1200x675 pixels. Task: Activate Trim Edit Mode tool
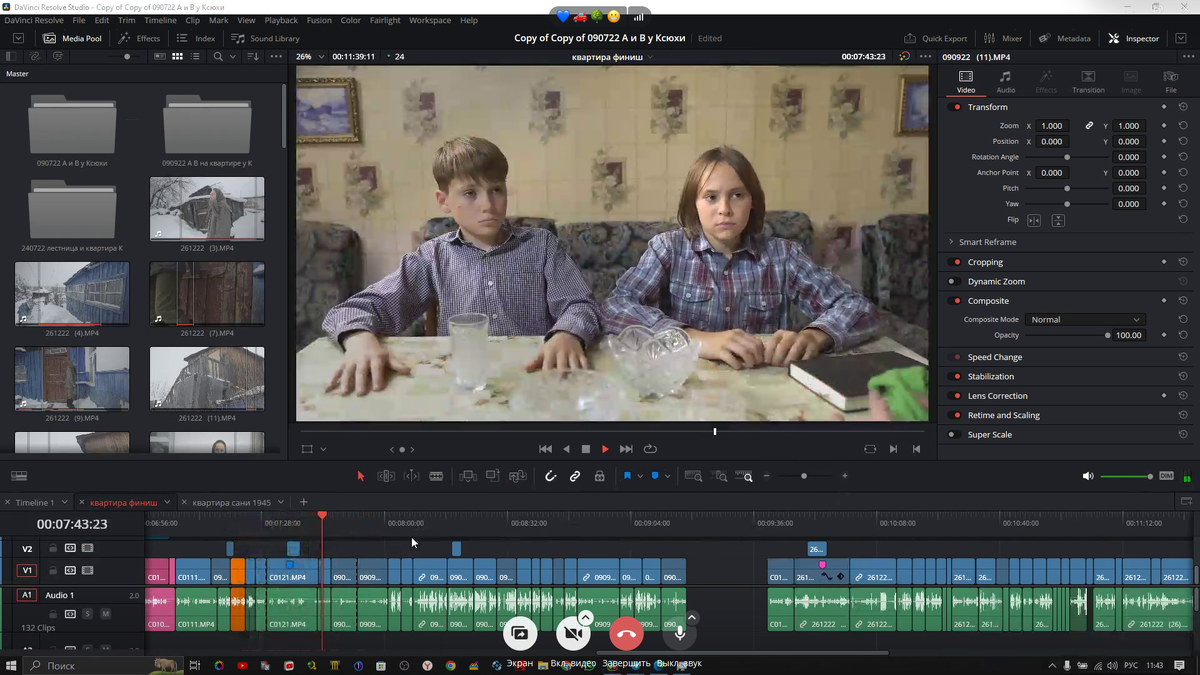pos(386,476)
